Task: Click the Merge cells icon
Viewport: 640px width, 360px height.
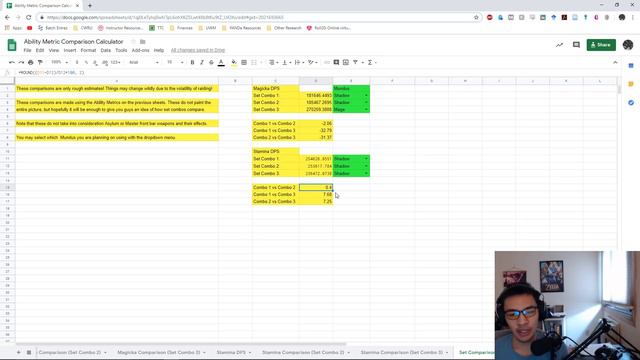Action: [x=254, y=62]
